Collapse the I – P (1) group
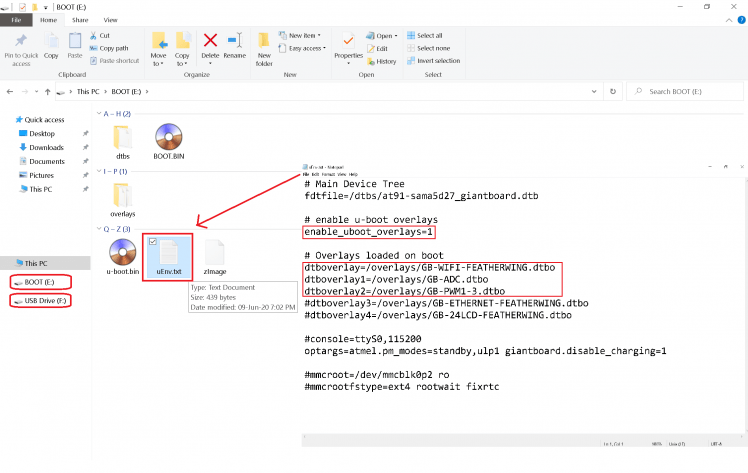This screenshot has height=473, width=748. pos(99,171)
